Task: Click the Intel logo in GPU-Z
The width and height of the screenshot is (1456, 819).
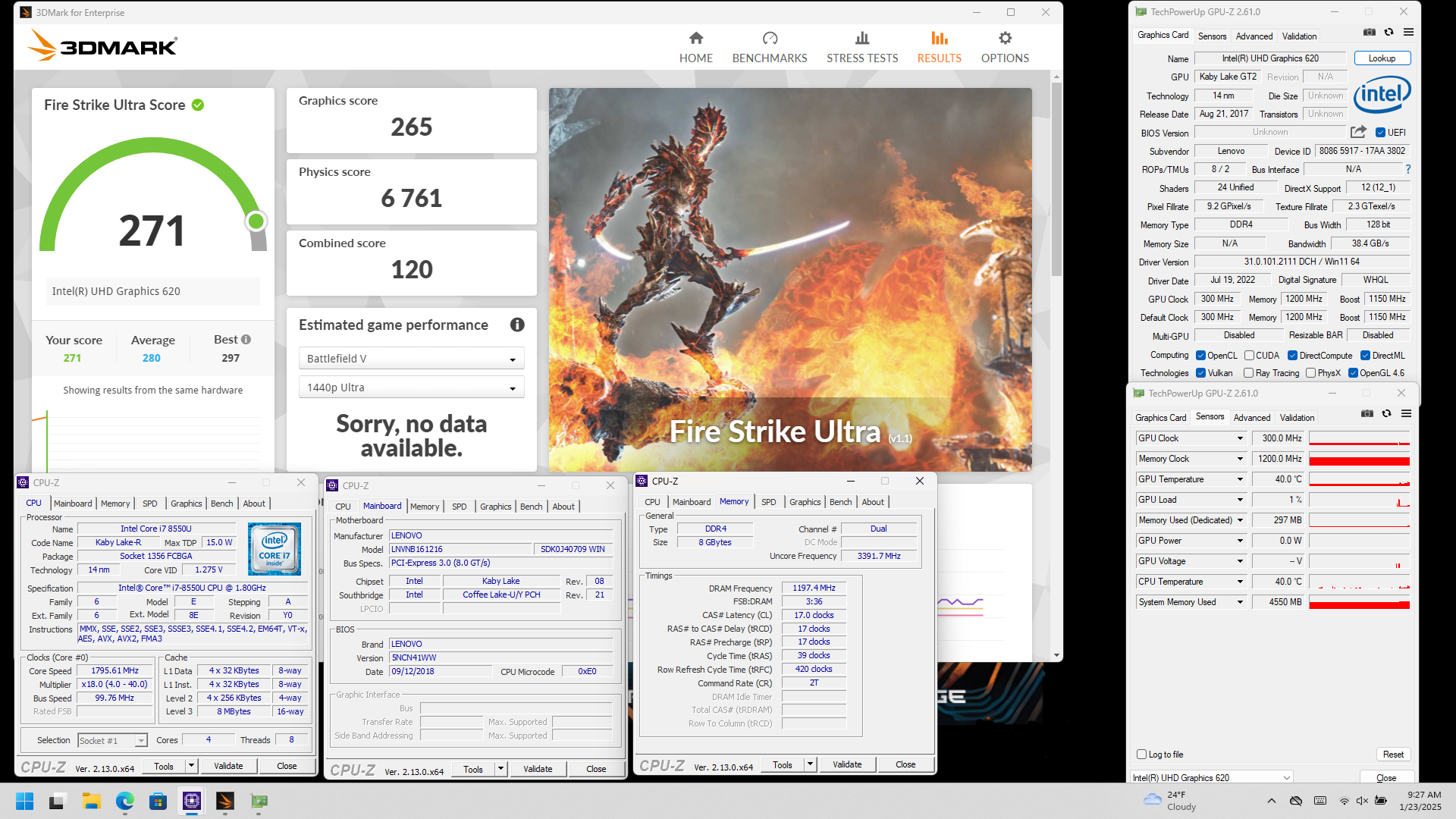Action: click(1382, 94)
